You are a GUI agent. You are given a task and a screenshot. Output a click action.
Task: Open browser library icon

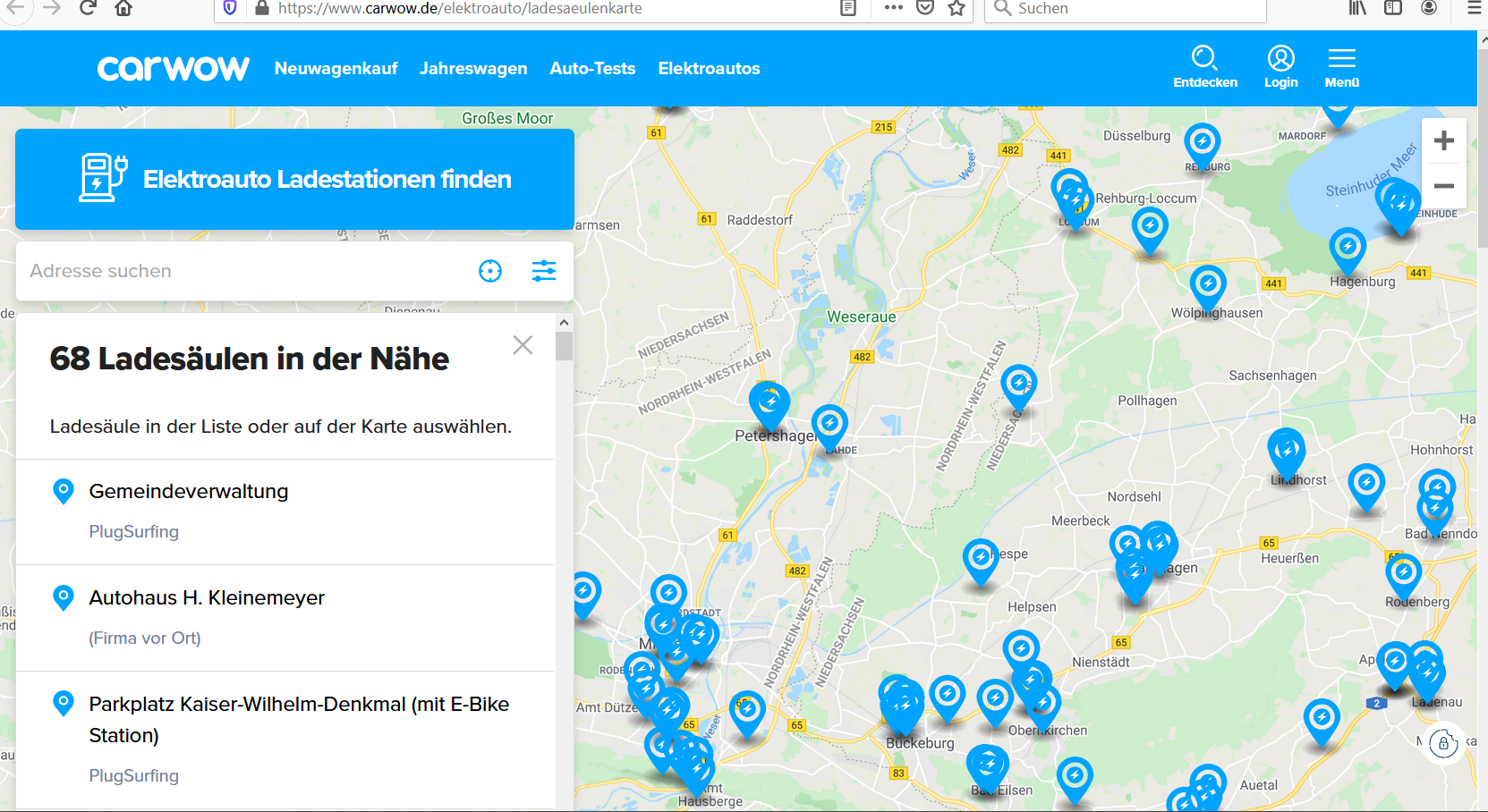pos(1358,8)
